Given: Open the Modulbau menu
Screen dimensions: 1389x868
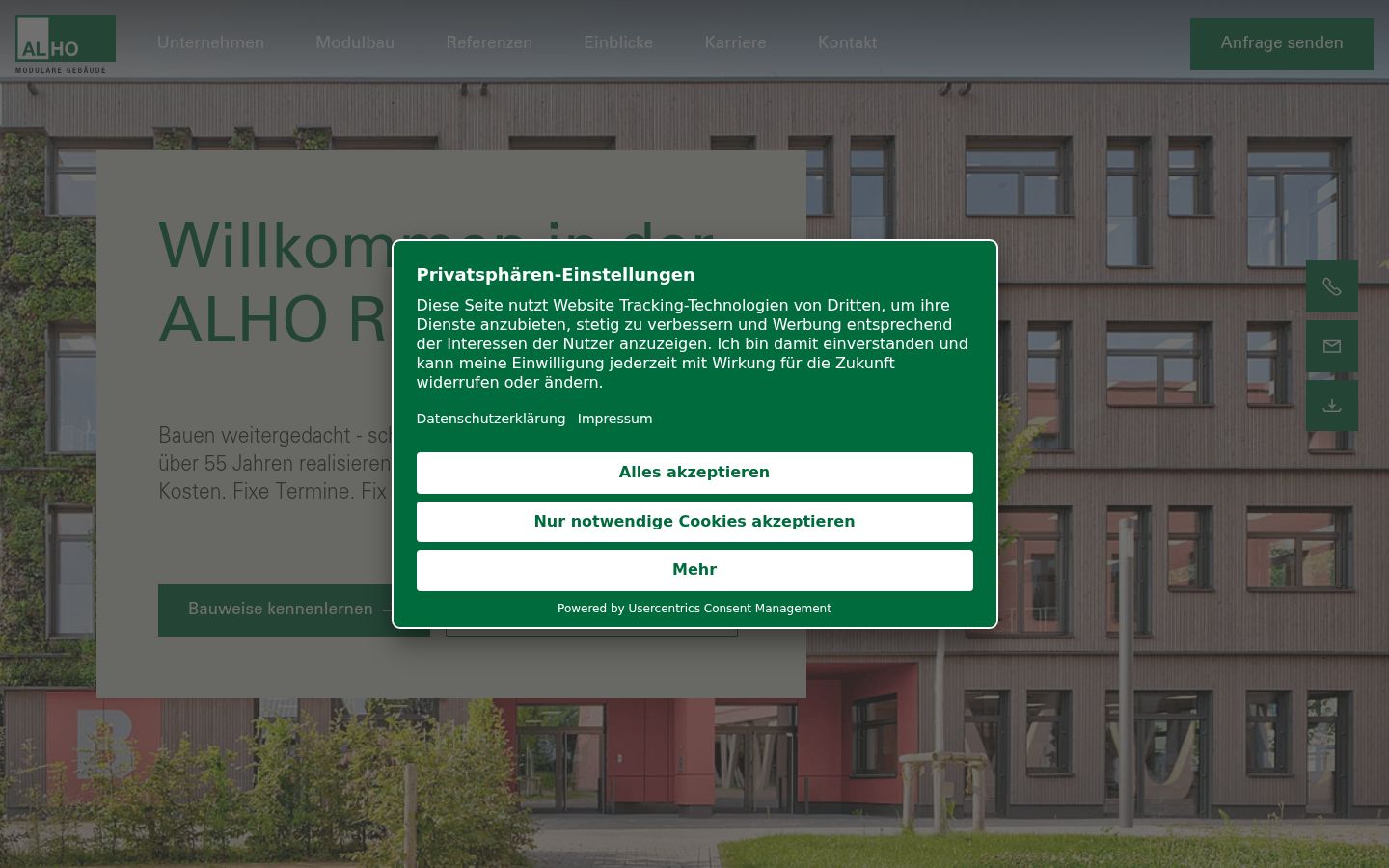Looking at the screenshot, I should tap(355, 42).
